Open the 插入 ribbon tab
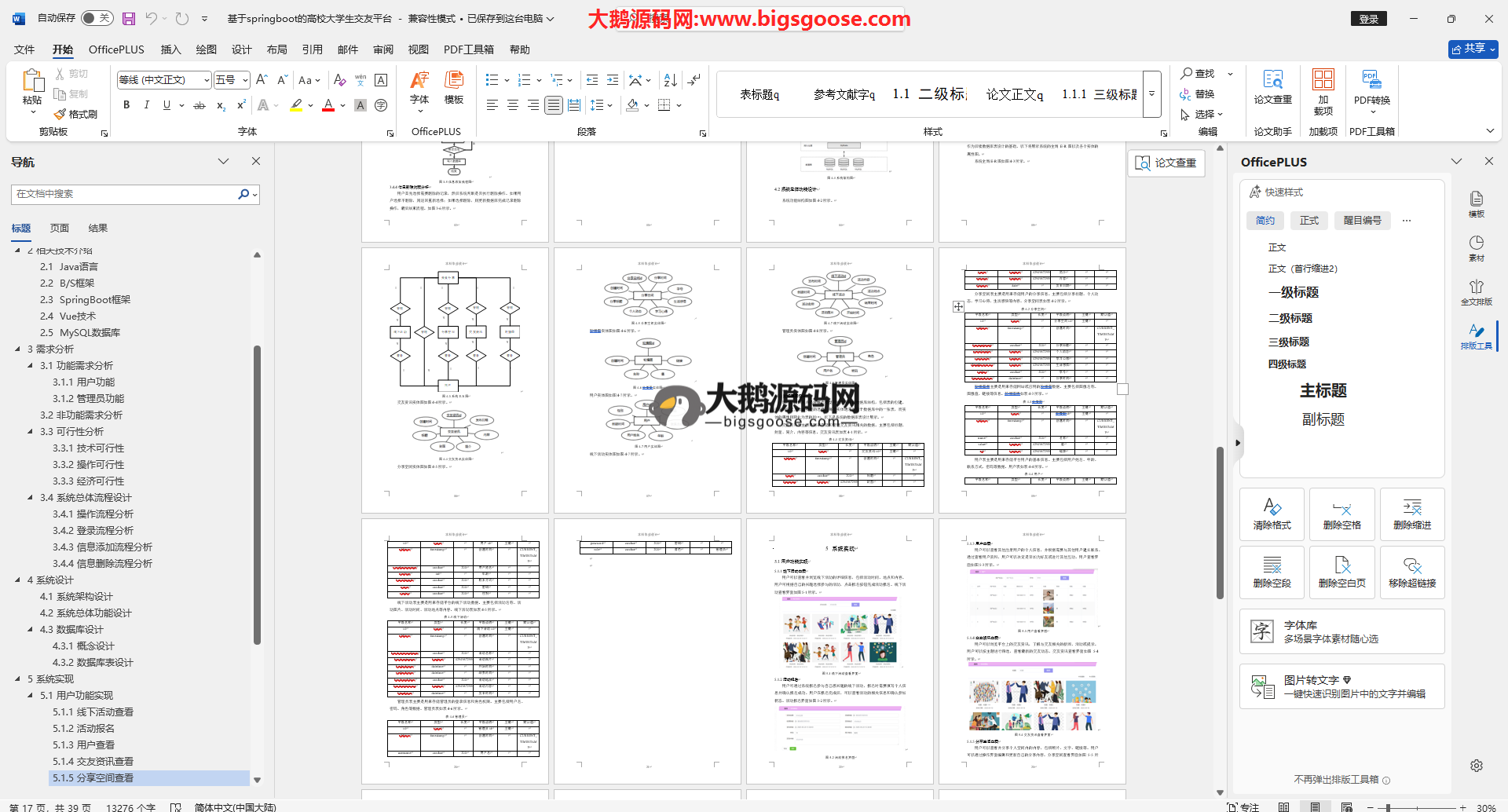 170,49
